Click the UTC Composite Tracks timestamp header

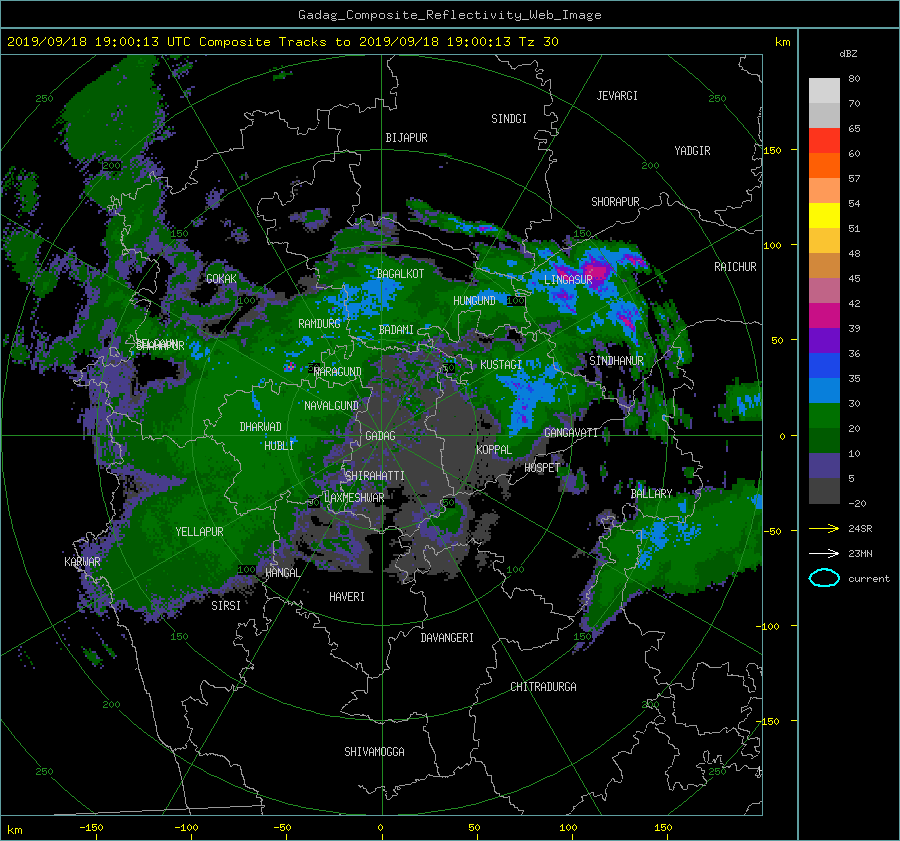pyautogui.click(x=282, y=42)
